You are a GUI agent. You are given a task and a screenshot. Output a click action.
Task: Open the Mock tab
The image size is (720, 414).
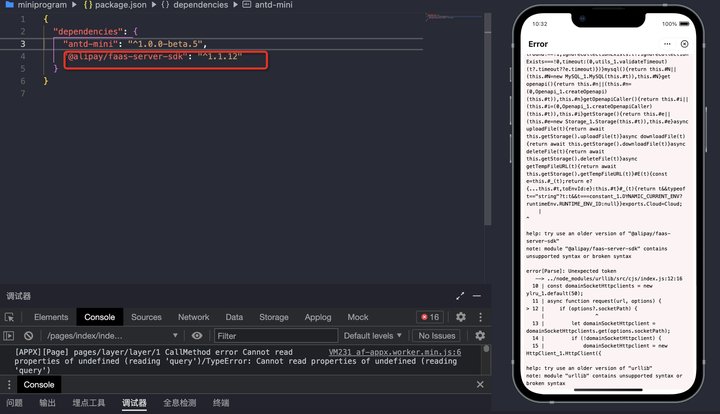pos(358,317)
